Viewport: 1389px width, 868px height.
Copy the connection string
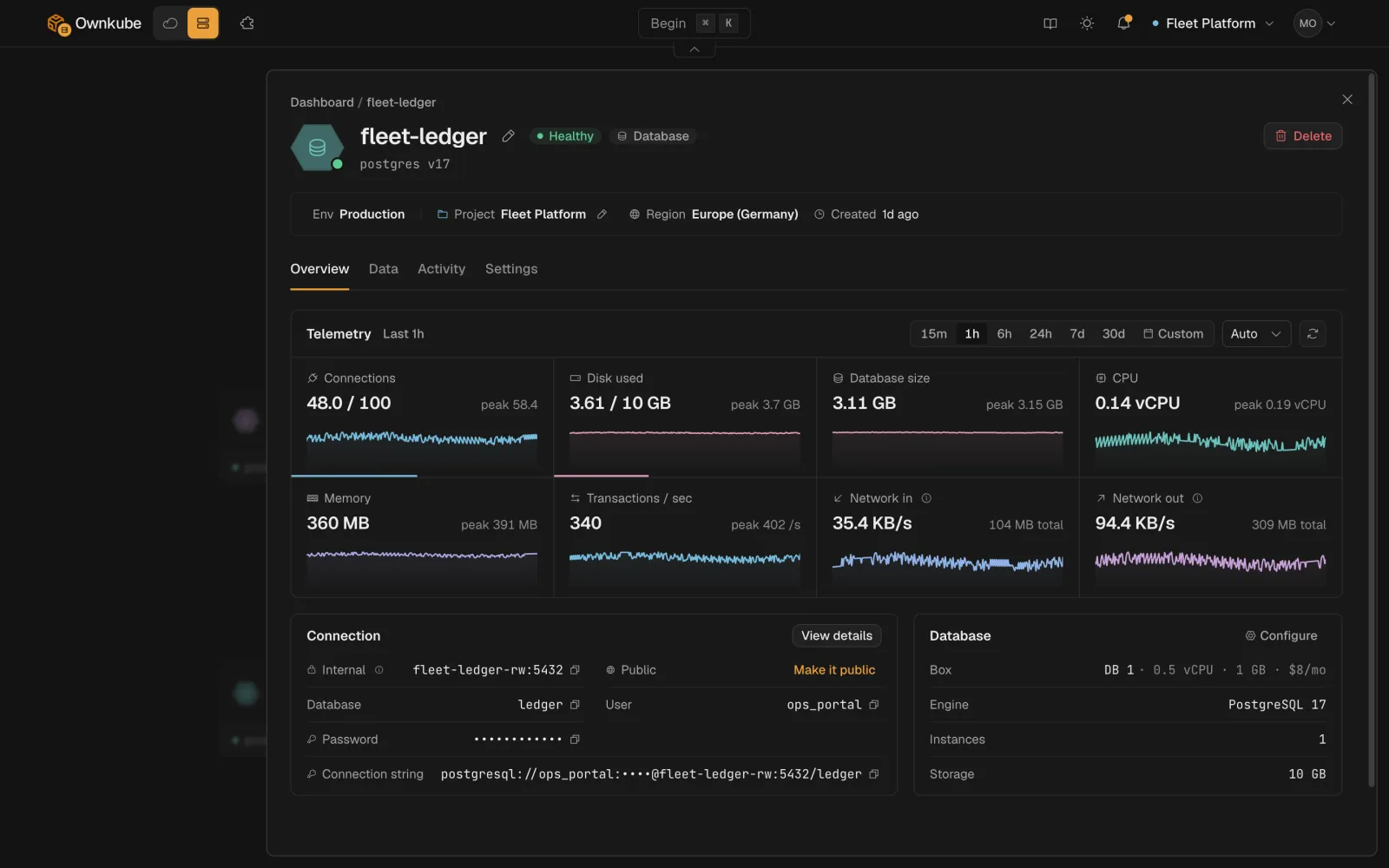(x=874, y=774)
